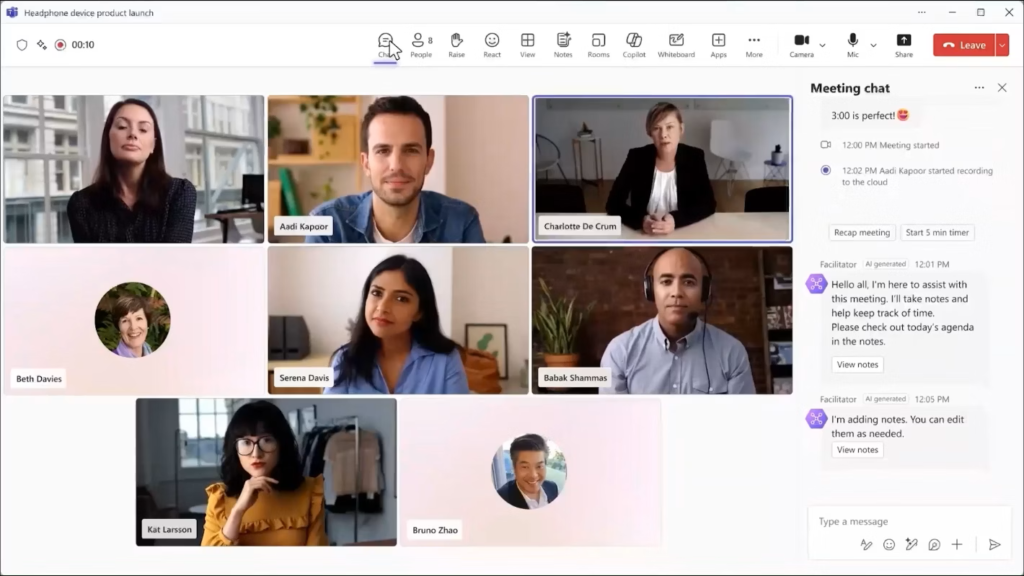Screen dimensions: 1024x576
Task: Click the sparkle AI indicator icon
Action: (x=41, y=44)
